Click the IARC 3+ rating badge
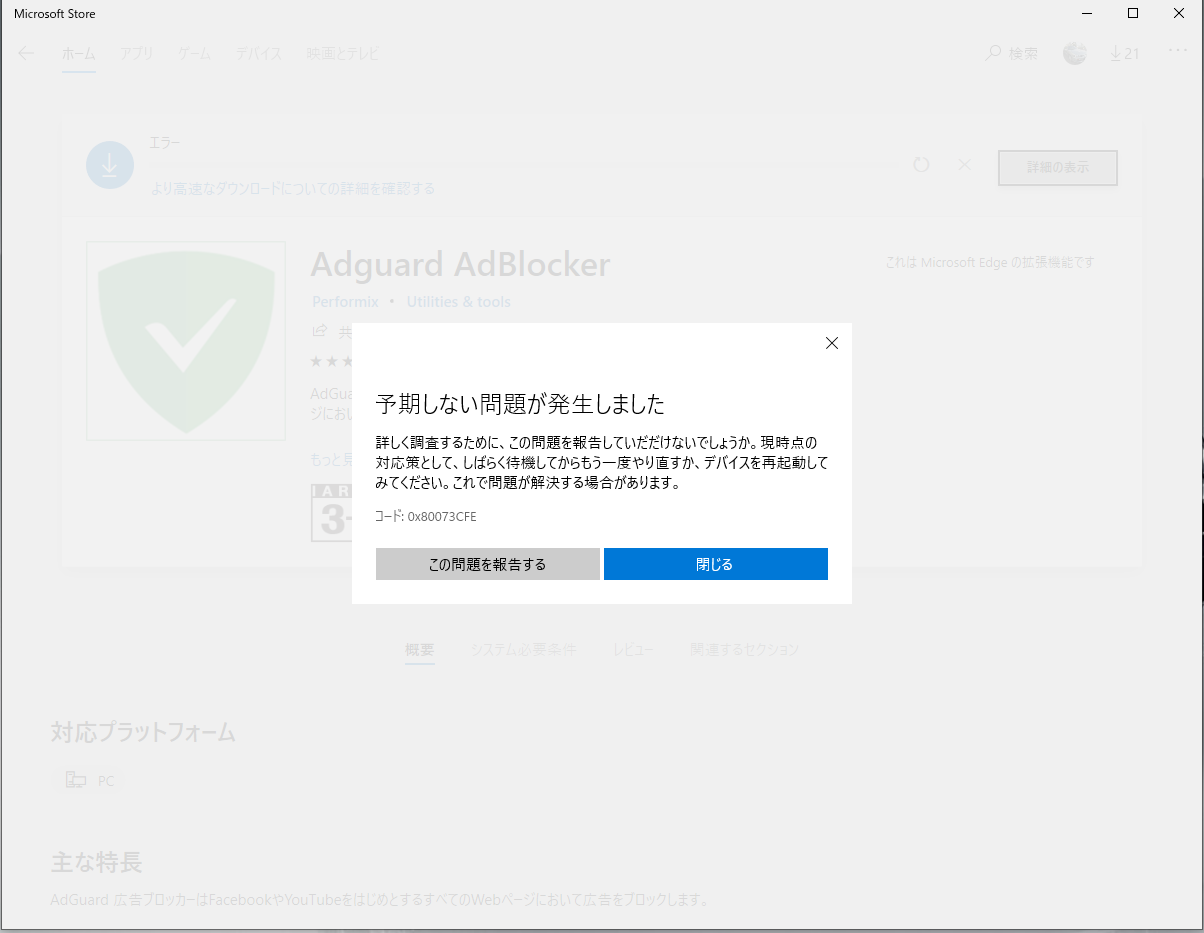The height and width of the screenshot is (933, 1204). tap(331, 513)
